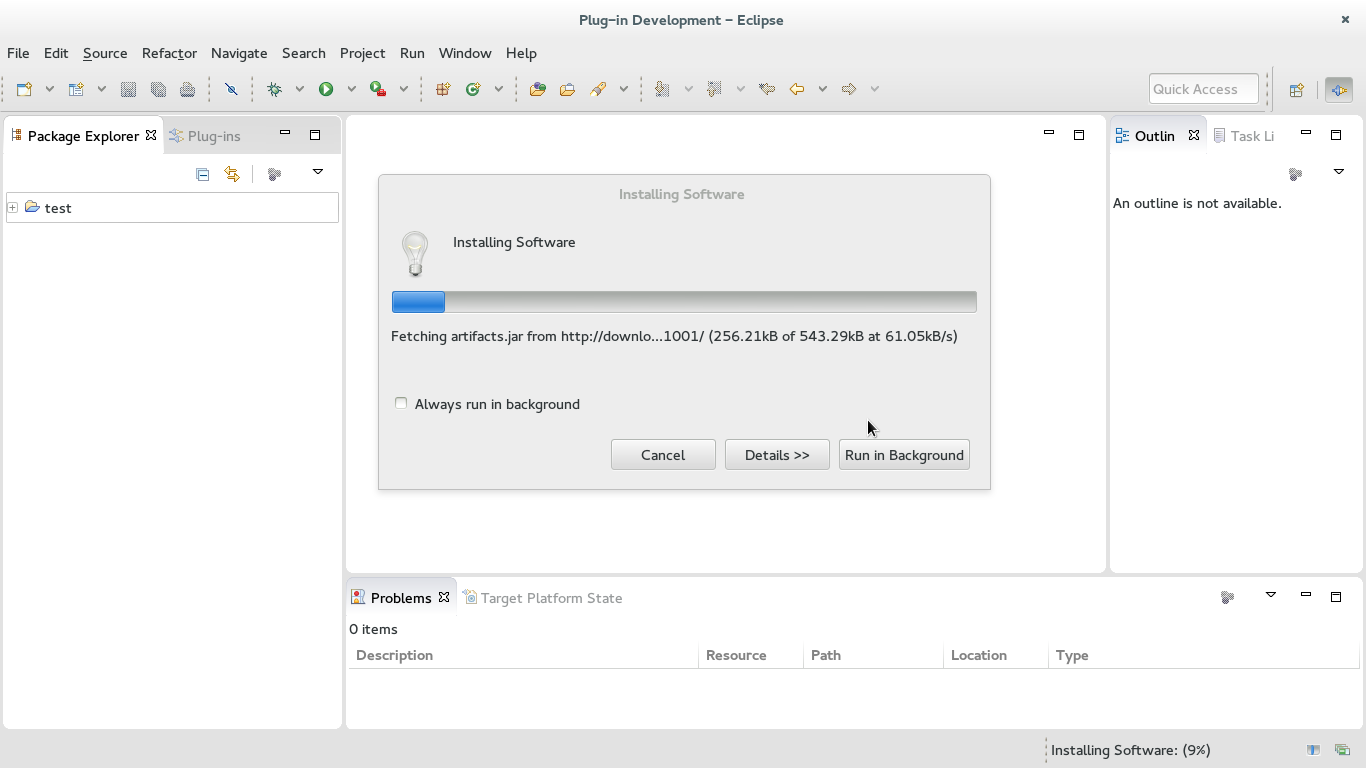Viewport: 1366px width, 768px height.
Task: Click Focus Task icon in Package Explorer
Action: [x=275, y=174]
